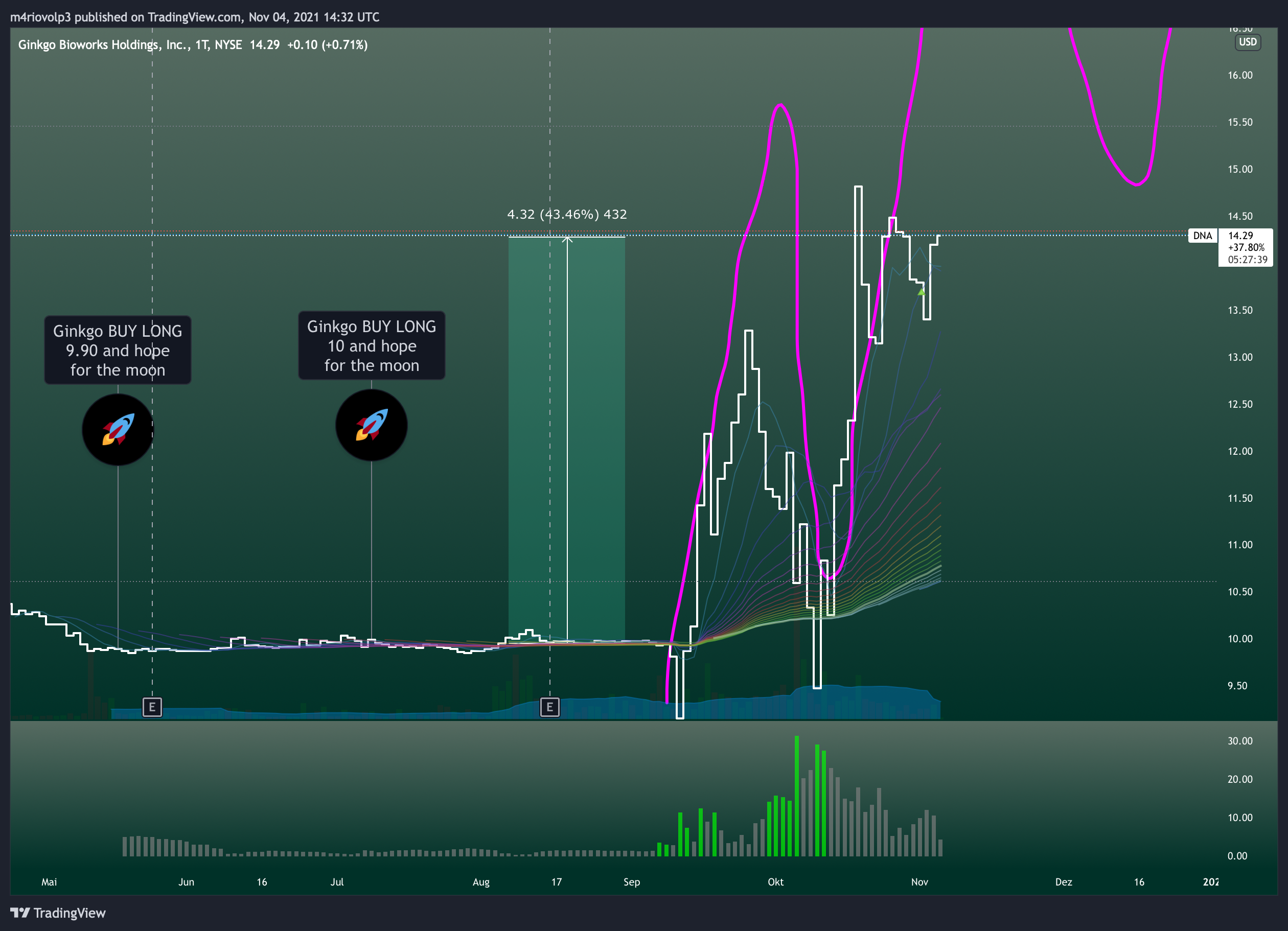Click the '4.32 (43.46%) 432' measurement label

click(x=567, y=215)
